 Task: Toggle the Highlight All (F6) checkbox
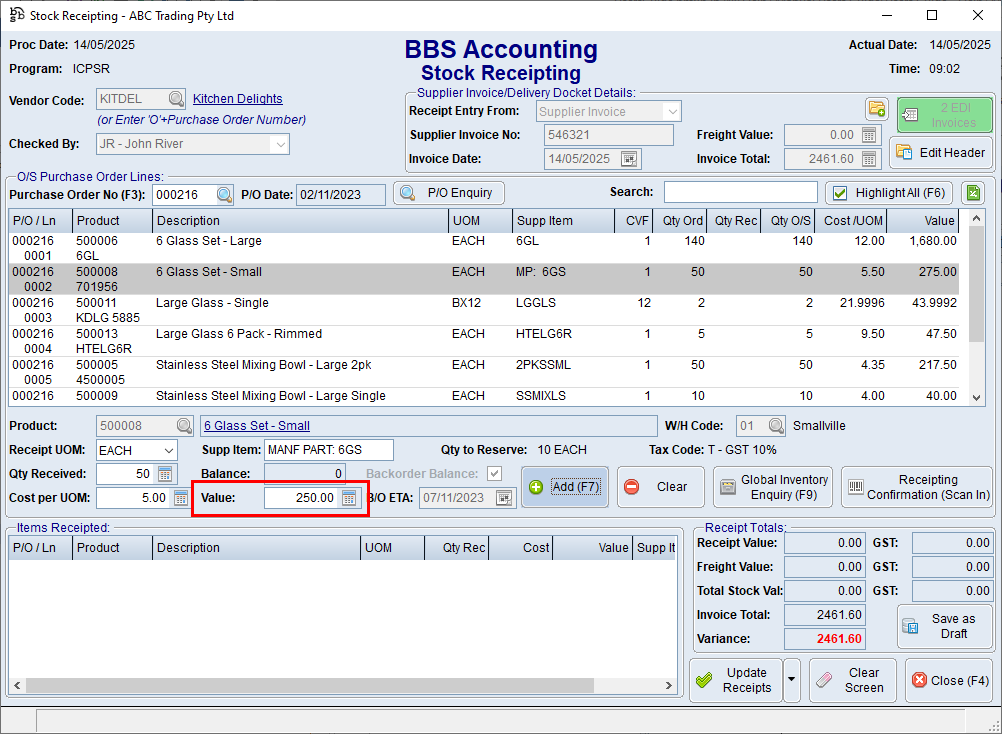(840, 193)
